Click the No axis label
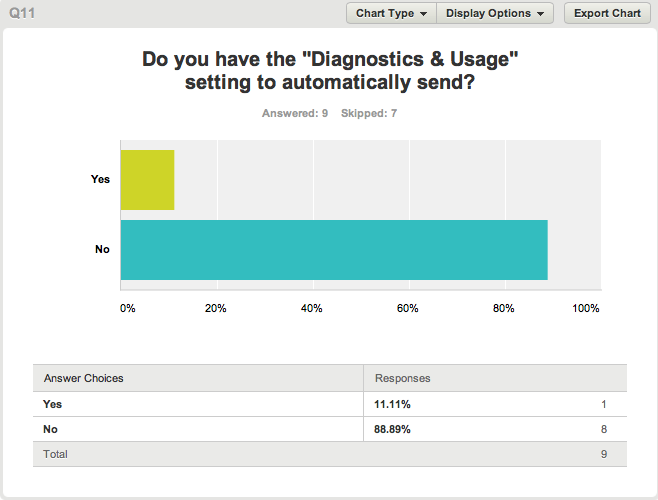 pyautogui.click(x=102, y=249)
